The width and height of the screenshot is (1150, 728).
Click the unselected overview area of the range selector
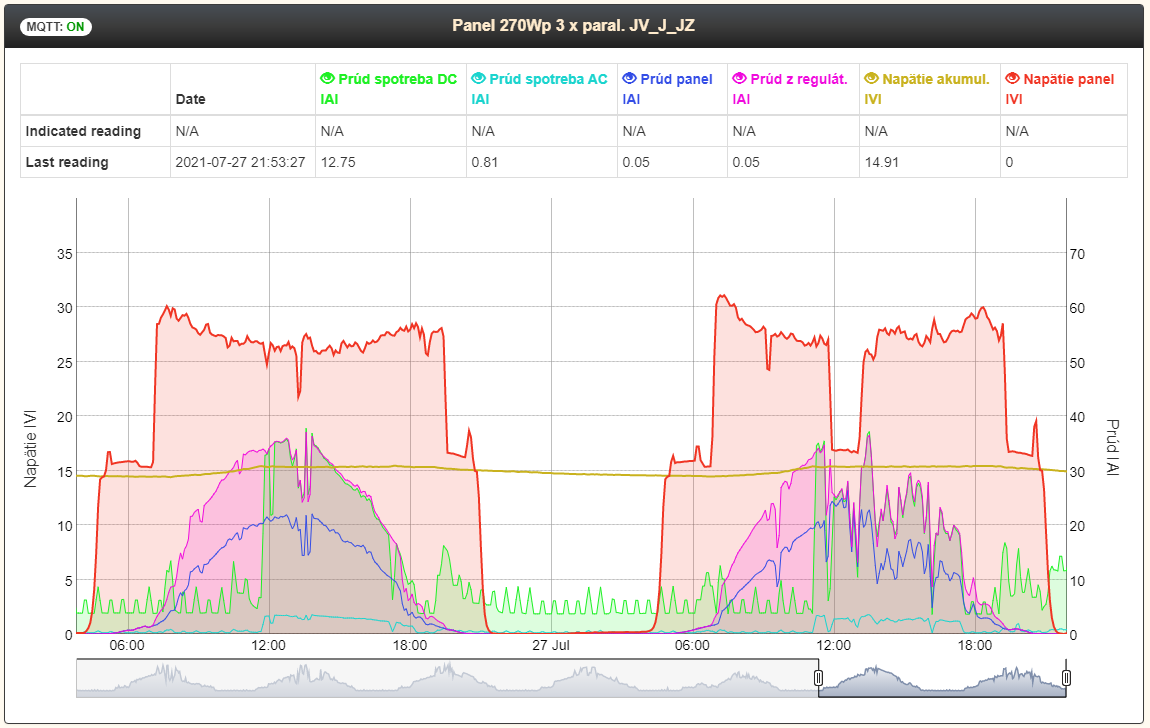tap(447, 678)
